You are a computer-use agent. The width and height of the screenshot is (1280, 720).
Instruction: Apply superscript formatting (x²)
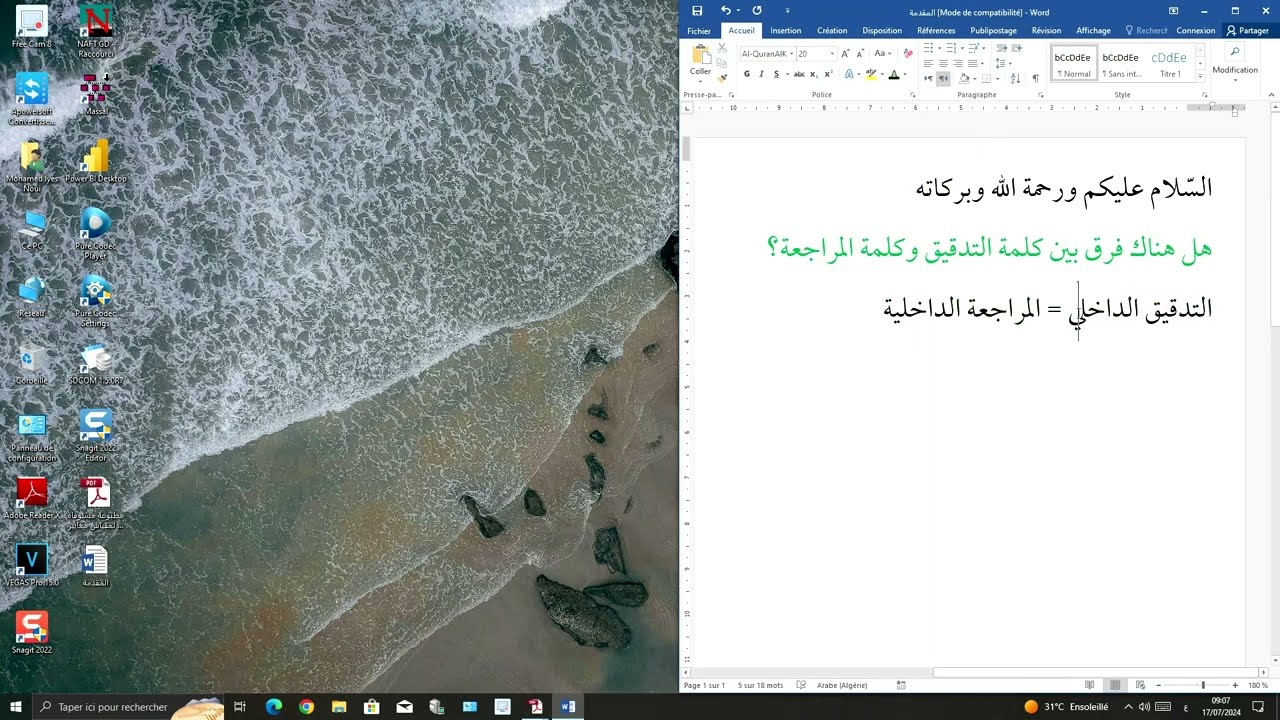pyautogui.click(x=828, y=74)
